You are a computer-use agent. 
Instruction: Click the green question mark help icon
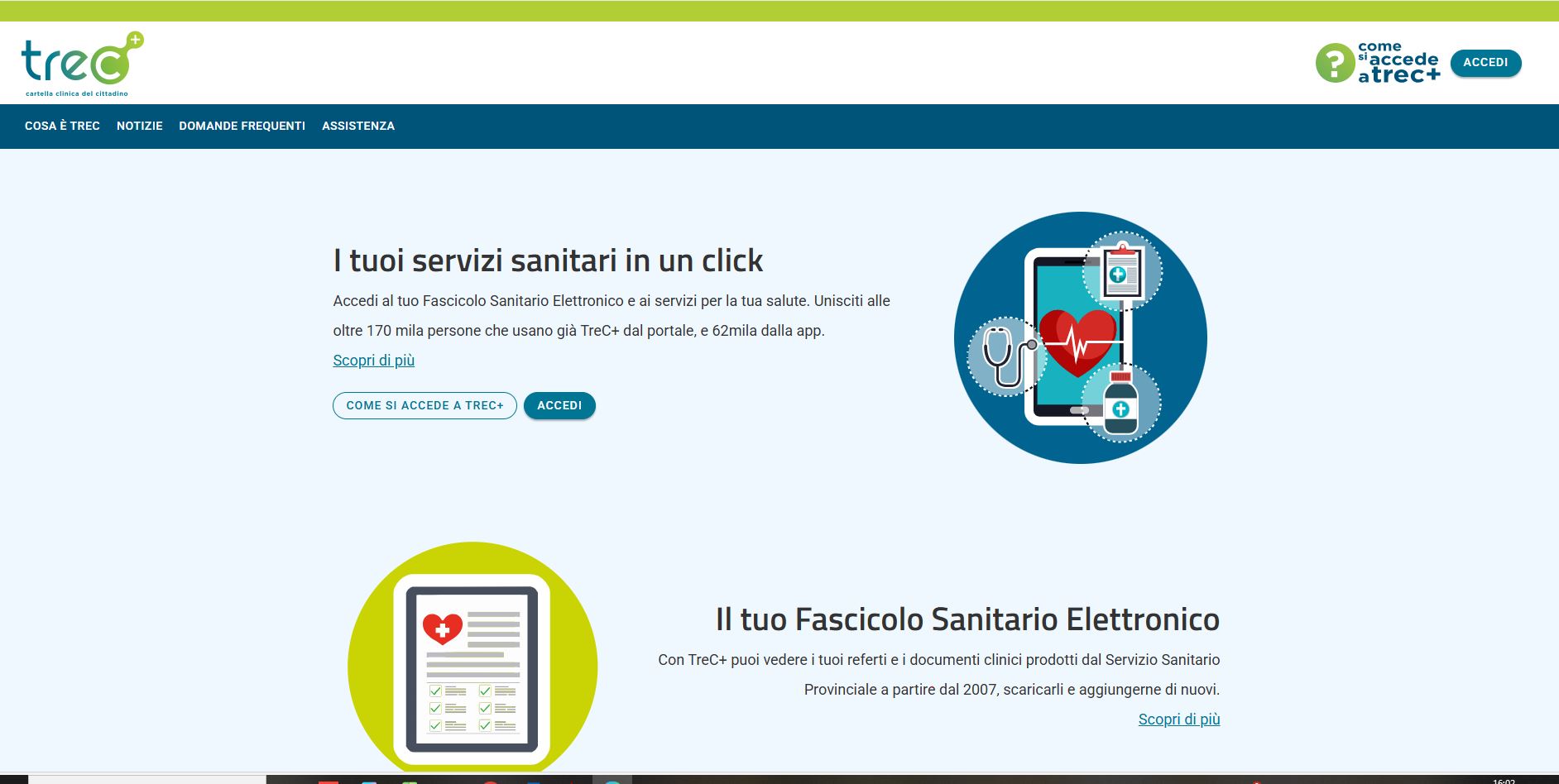coord(1334,63)
